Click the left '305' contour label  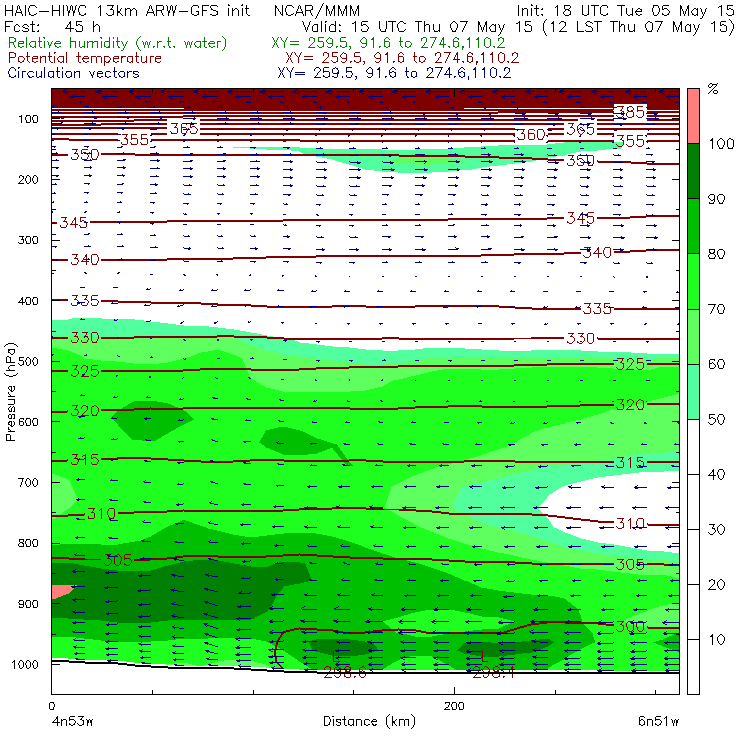coord(118,560)
